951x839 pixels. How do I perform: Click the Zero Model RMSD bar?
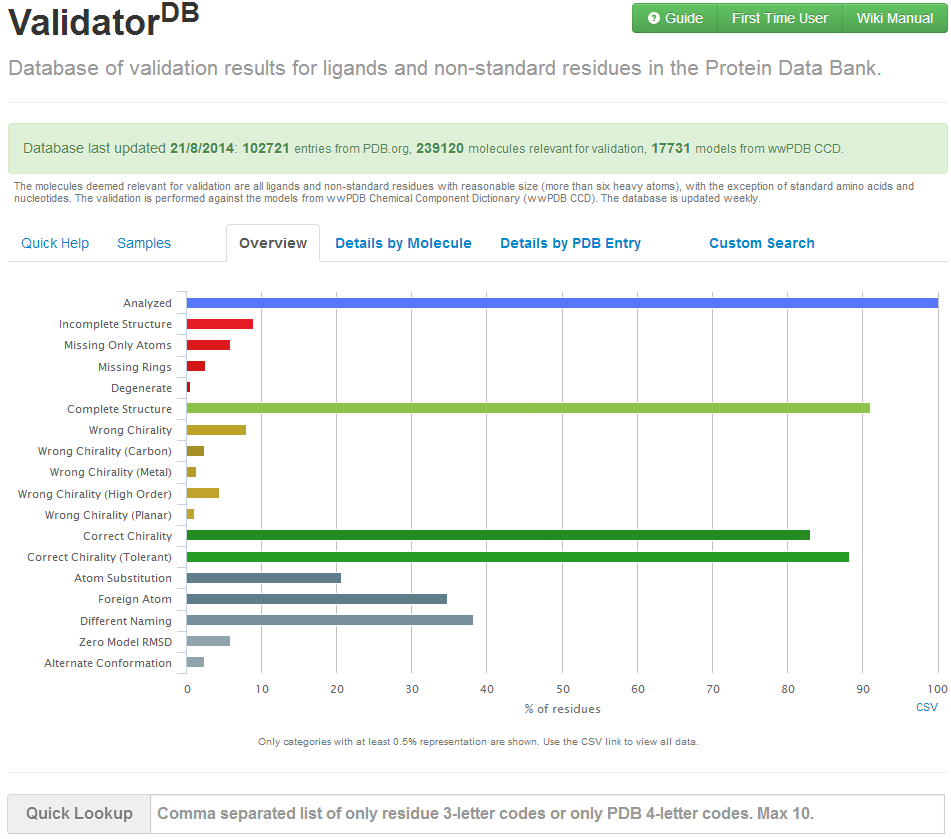pos(208,641)
